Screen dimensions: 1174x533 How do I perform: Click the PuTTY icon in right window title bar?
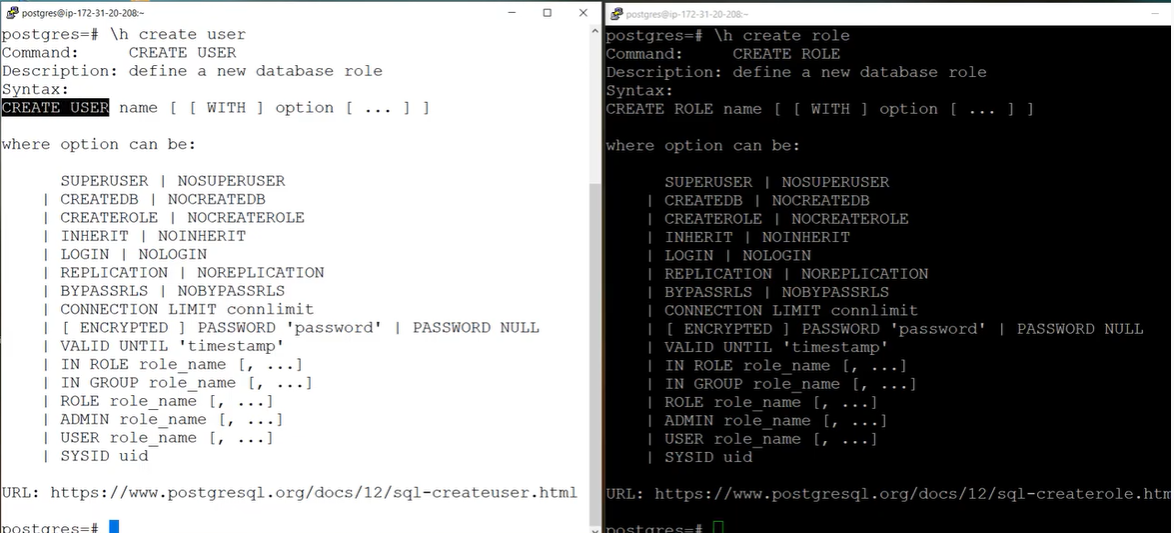[616, 13]
